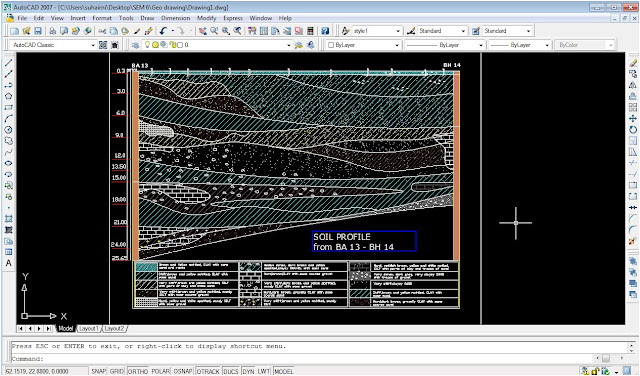Image resolution: width=640 pixels, height=376 pixels.
Task: Open the Help question mark icon
Action: 325,31
